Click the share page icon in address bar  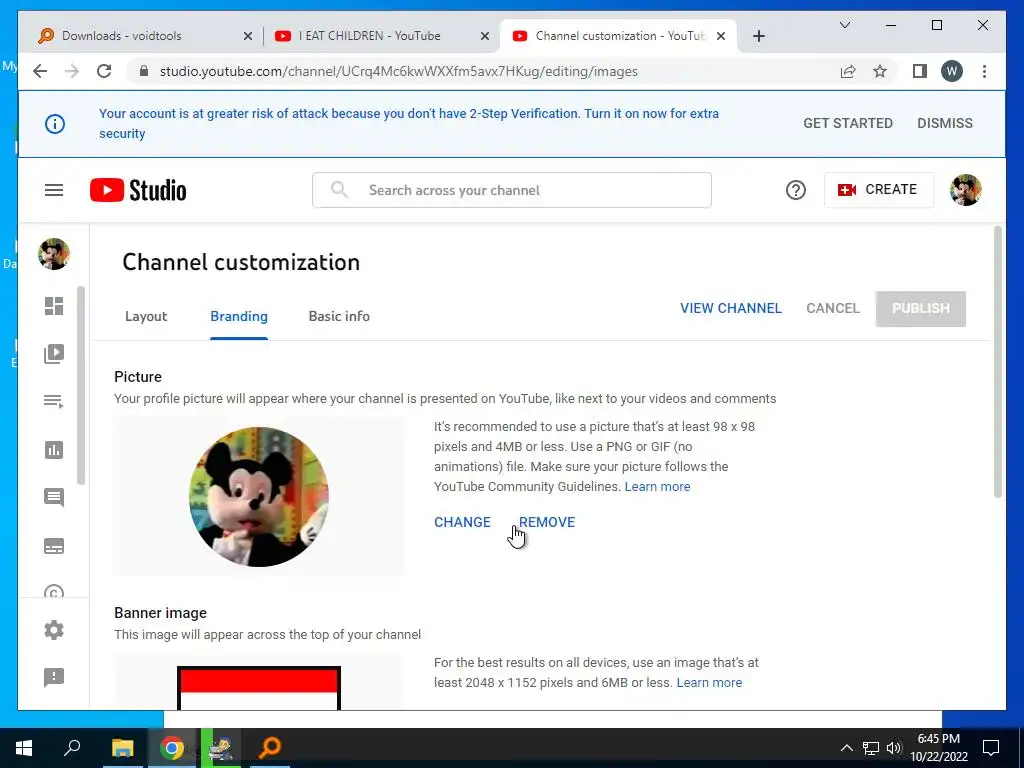pyautogui.click(x=848, y=71)
